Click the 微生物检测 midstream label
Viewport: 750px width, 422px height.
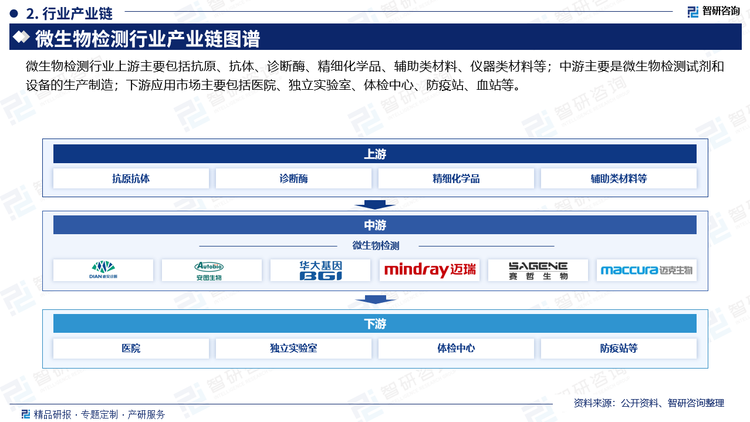375,245
